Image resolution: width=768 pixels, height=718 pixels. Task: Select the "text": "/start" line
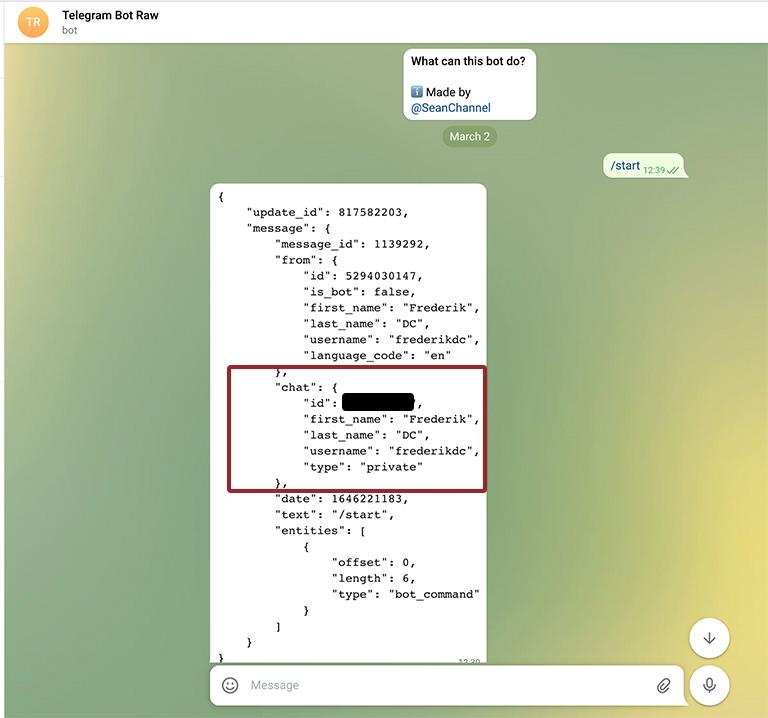pos(335,515)
